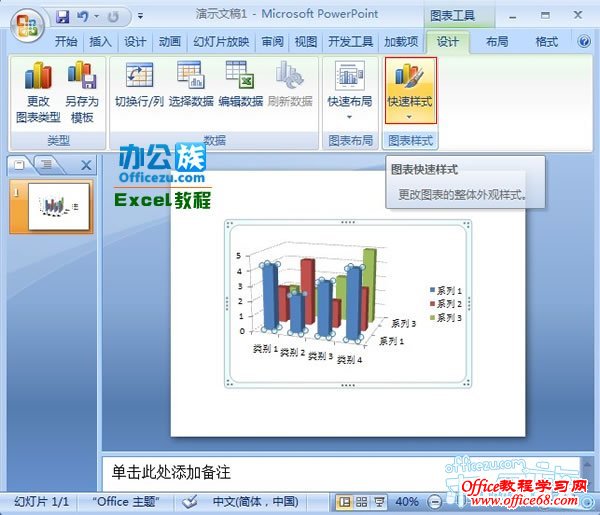Screen dimensions: 600x515
Task: Start slide show from status bar
Action: (x=379, y=502)
